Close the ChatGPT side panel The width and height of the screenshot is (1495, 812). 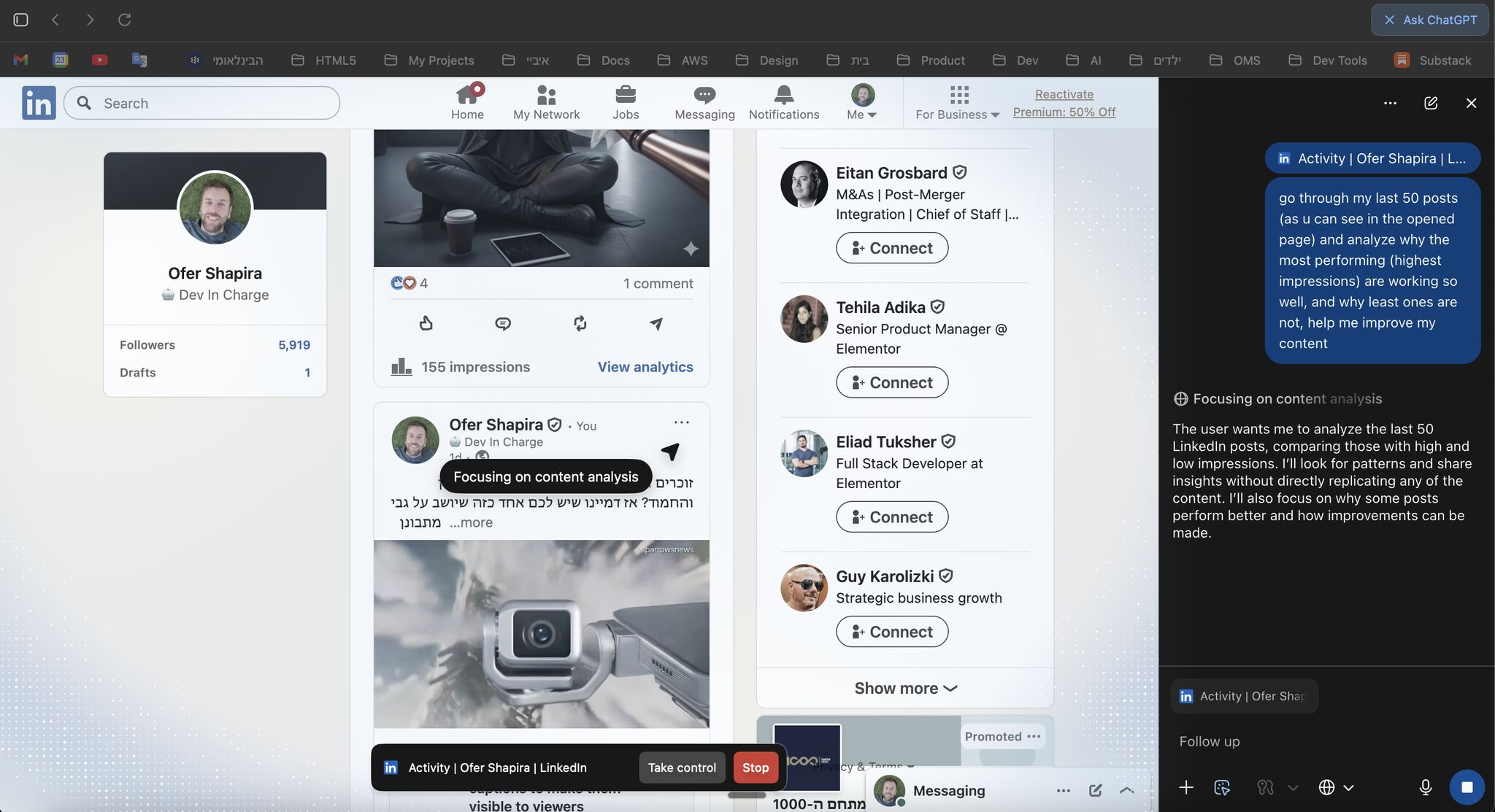[x=1471, y=103]
